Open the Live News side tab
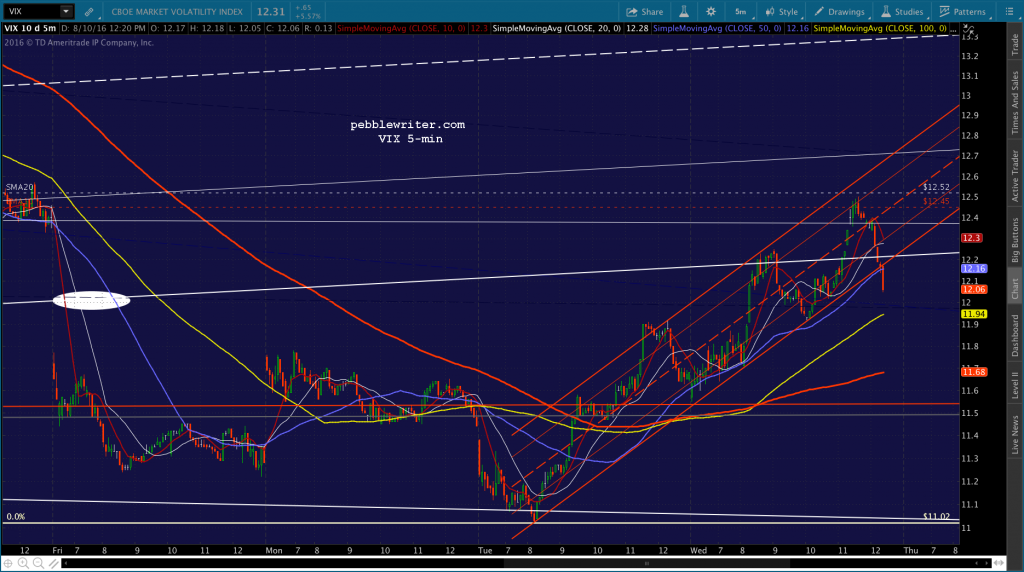Viewport: 1024px width, 572px height. click(x=1015, y=435)
